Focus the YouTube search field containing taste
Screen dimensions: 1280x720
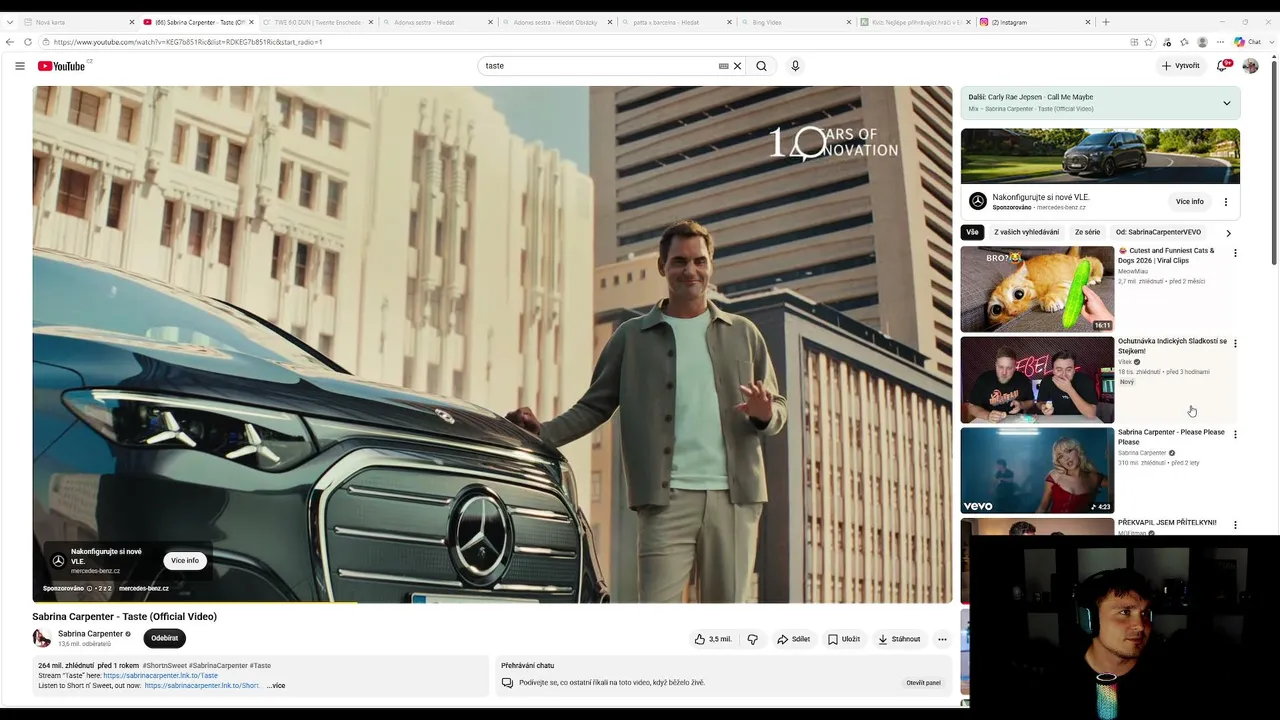(598, 66)
